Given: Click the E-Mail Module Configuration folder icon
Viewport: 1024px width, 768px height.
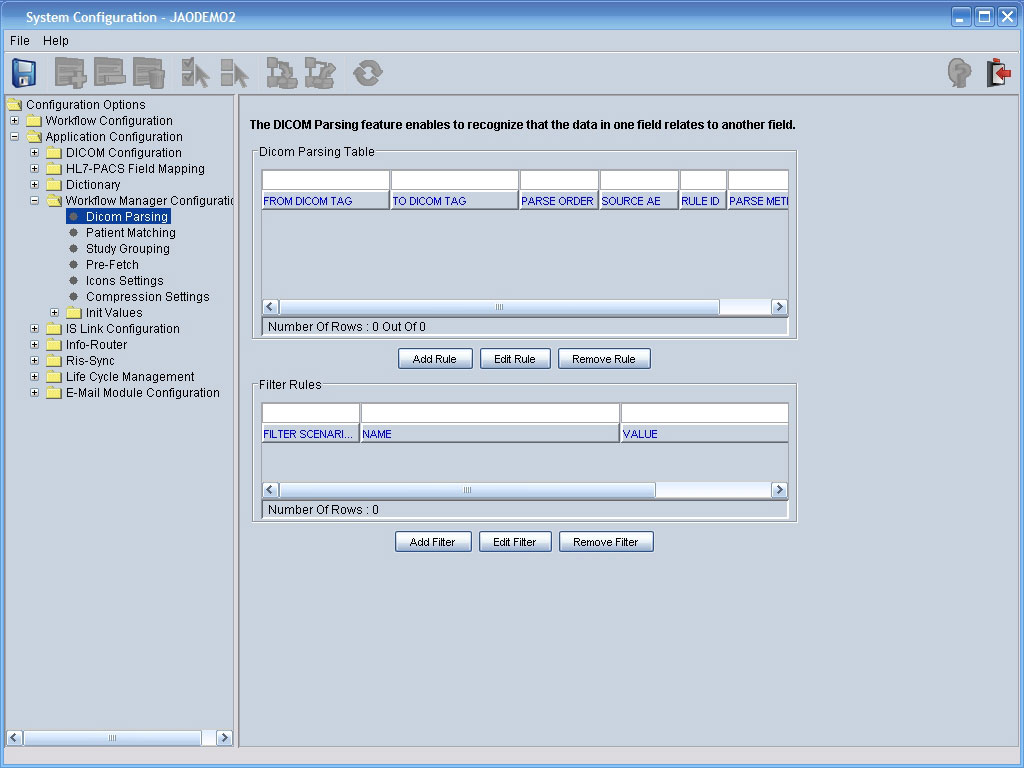Looking at the screenshot, I should point(54,392).
